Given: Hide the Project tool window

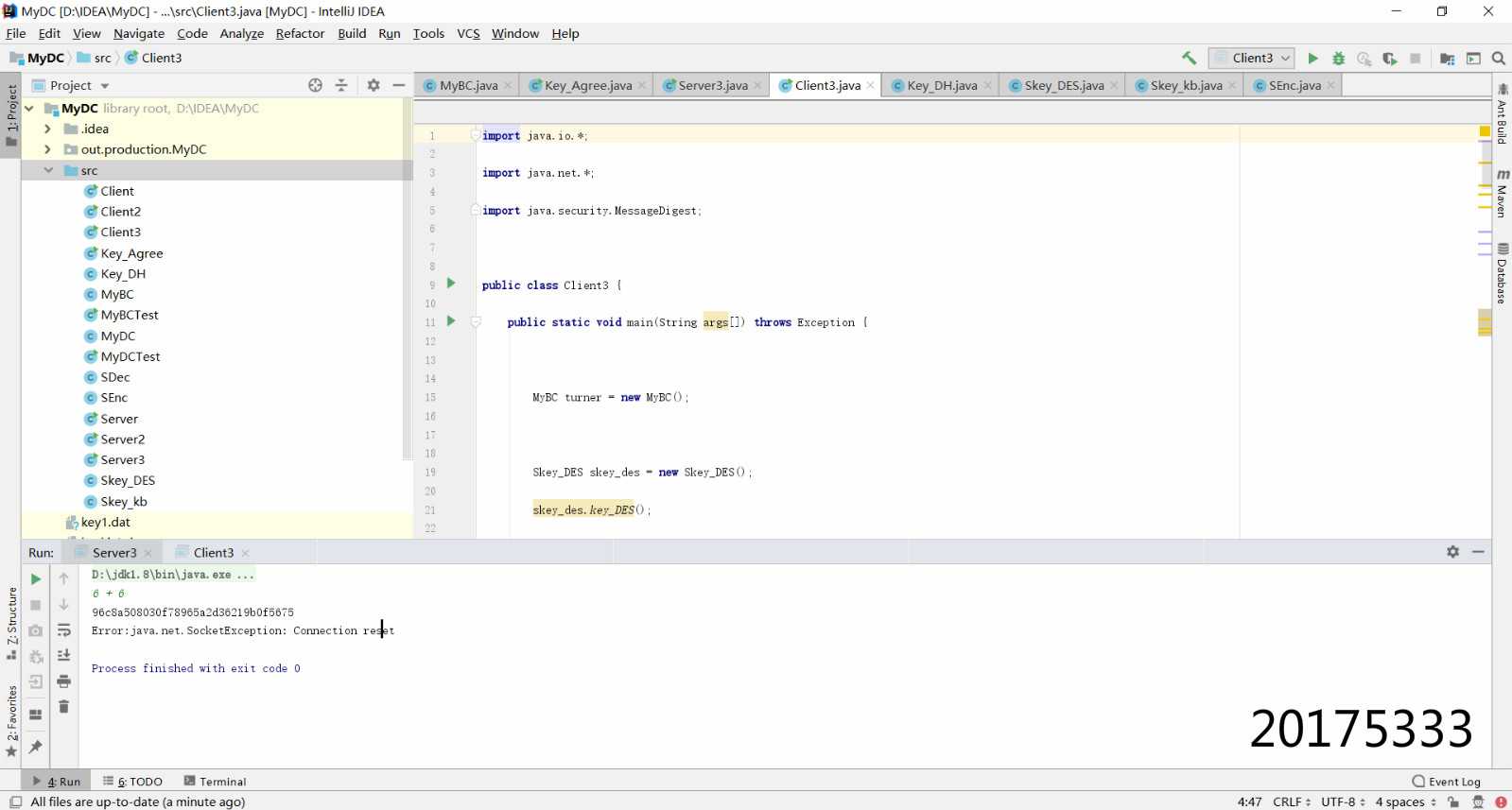Looking at the screenshot, I should [399, 85].
